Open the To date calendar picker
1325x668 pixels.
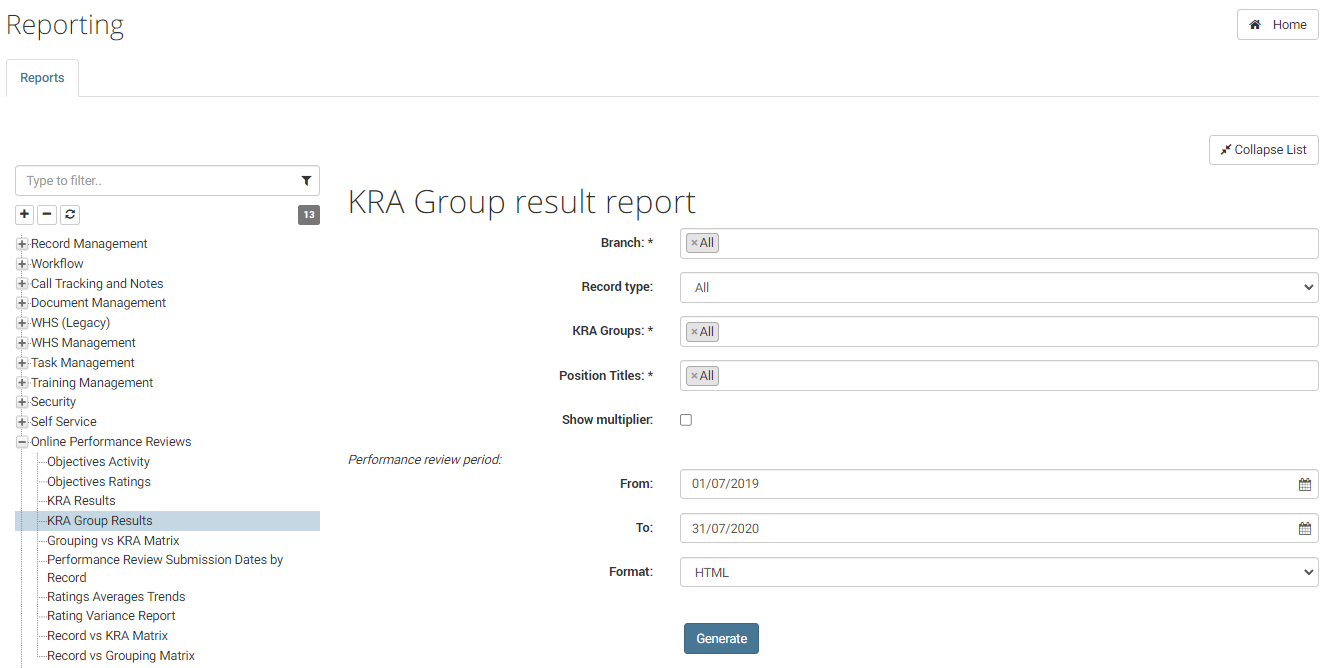[x=1304, y=528]
